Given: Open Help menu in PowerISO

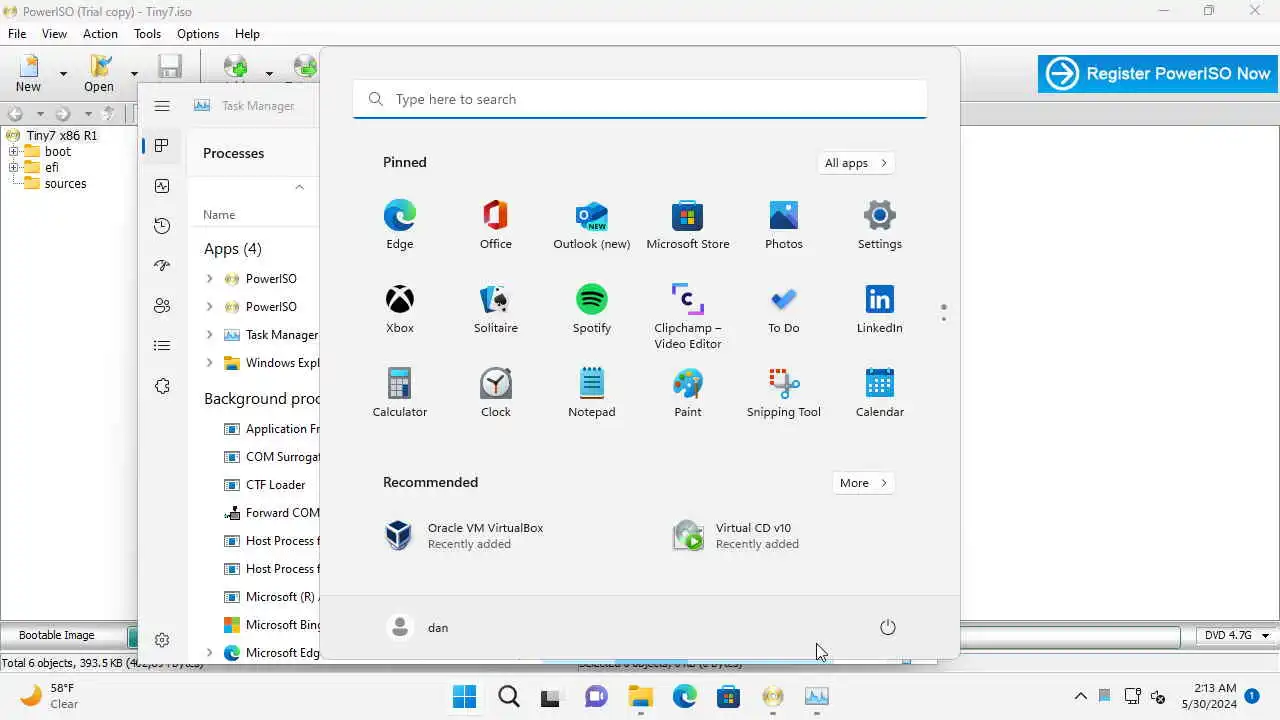Looking at the screenshot, I should [x=247, y=34].
